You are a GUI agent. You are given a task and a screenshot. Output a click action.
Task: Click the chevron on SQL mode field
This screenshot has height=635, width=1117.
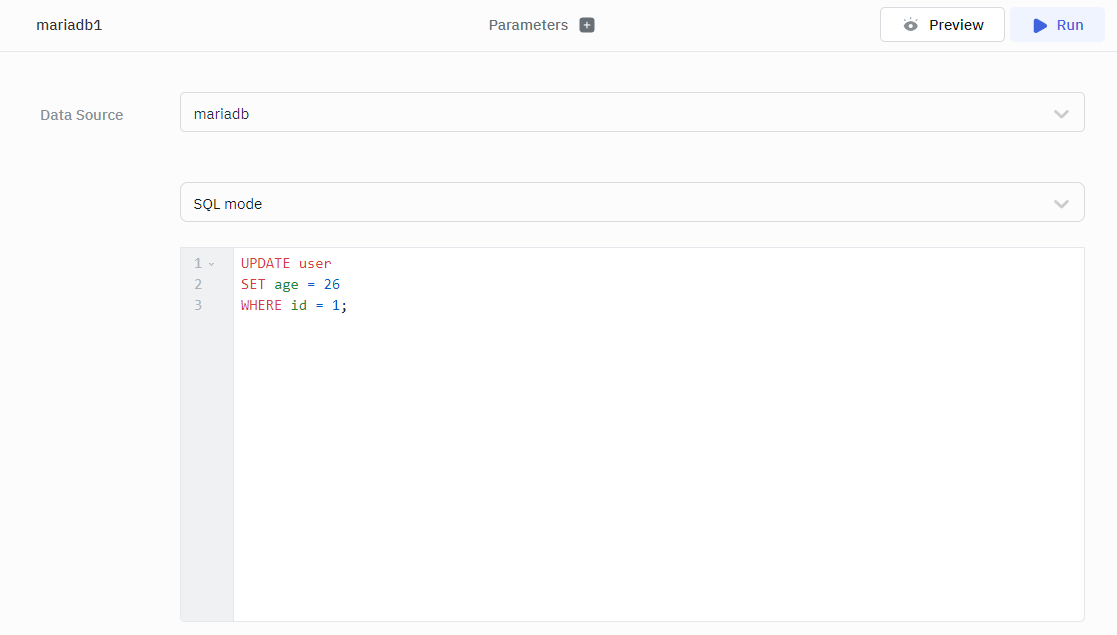coord(1061,204)
